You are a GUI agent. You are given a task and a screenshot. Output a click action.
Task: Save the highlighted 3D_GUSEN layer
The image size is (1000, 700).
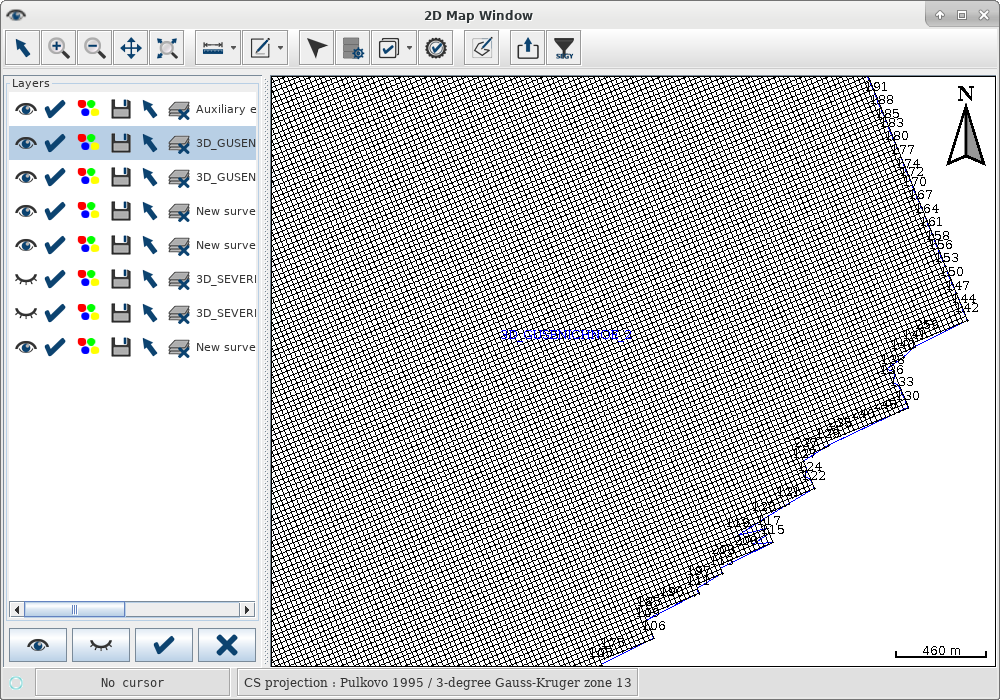121,143
